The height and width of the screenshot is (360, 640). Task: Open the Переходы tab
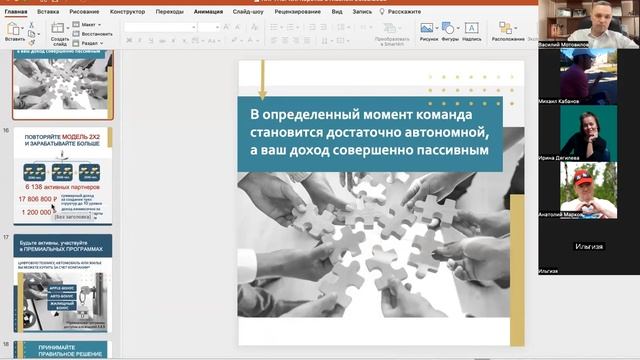(169, 11)
